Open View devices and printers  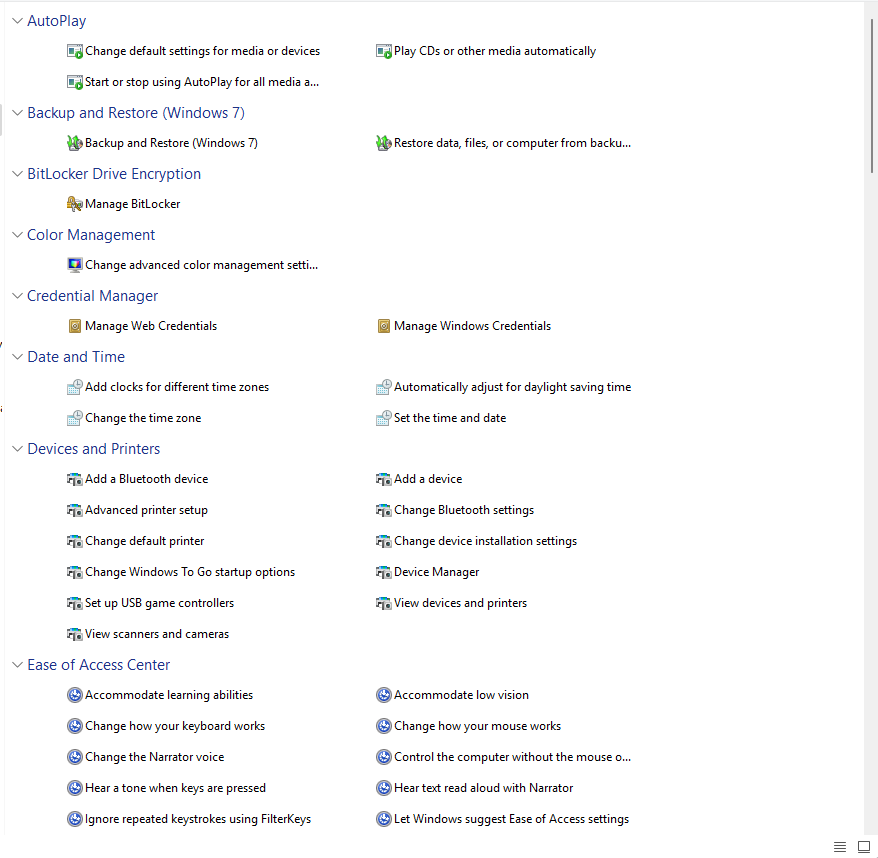pyautogui.click(x=460, y=603)
